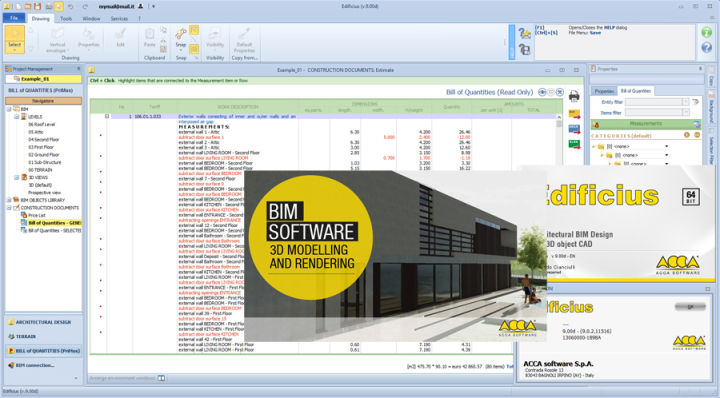This screenshot has width=720, height=398.
Task: Open second category <none> dropdown arrow
Action: [x=666, y=156]
